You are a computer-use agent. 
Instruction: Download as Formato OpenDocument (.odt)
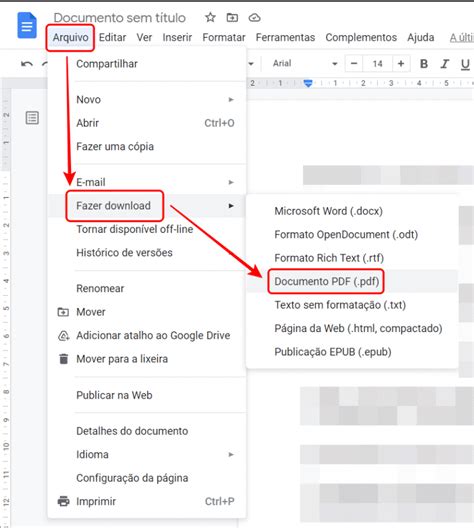[x=352, y=235]
